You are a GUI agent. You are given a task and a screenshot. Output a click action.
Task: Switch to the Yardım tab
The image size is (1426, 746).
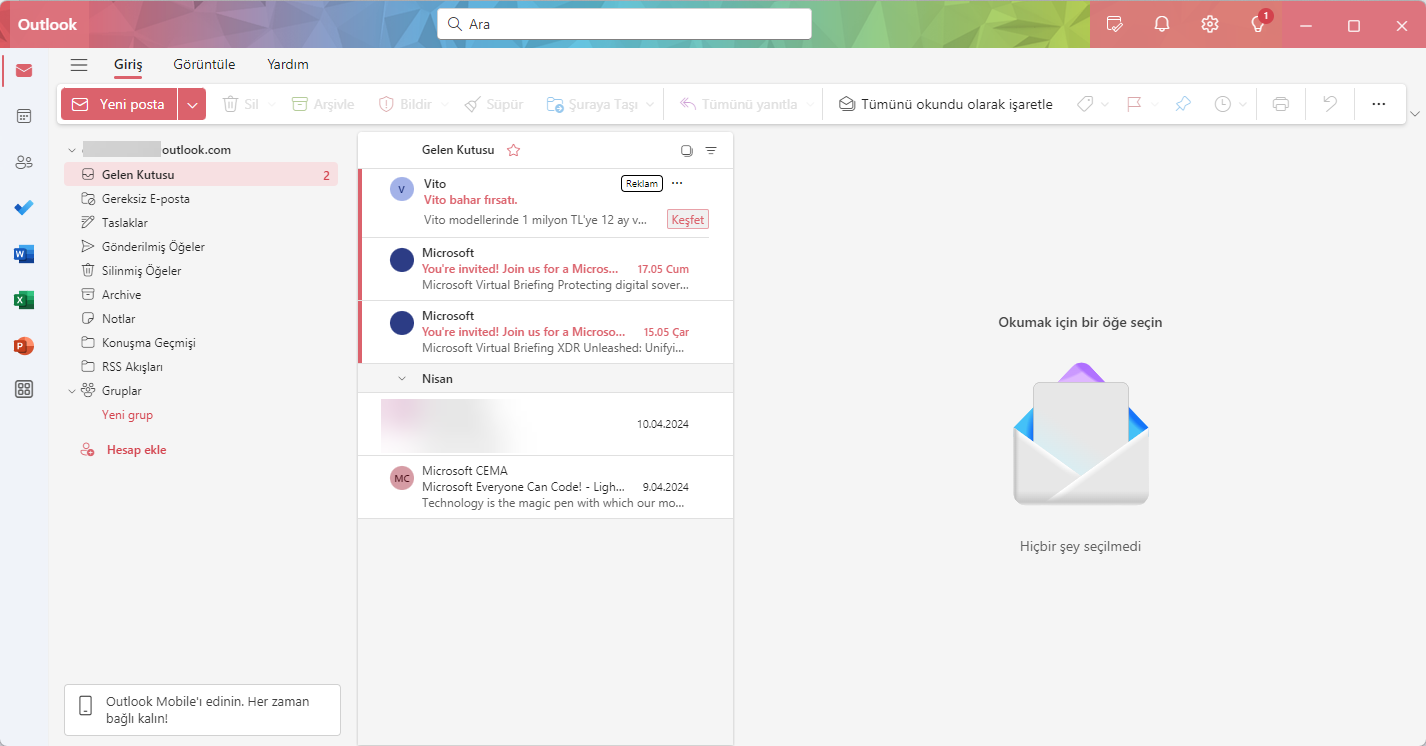[x=288, y=65]
